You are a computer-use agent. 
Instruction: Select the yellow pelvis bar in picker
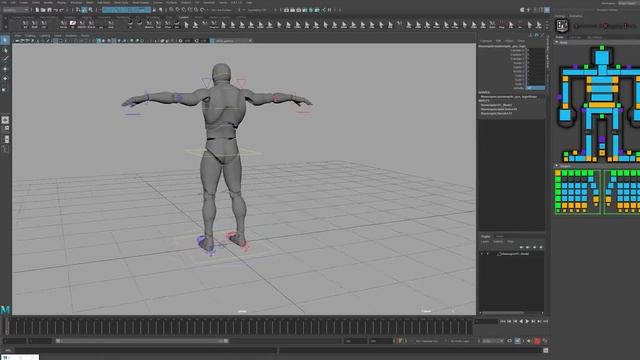[601, 105]
